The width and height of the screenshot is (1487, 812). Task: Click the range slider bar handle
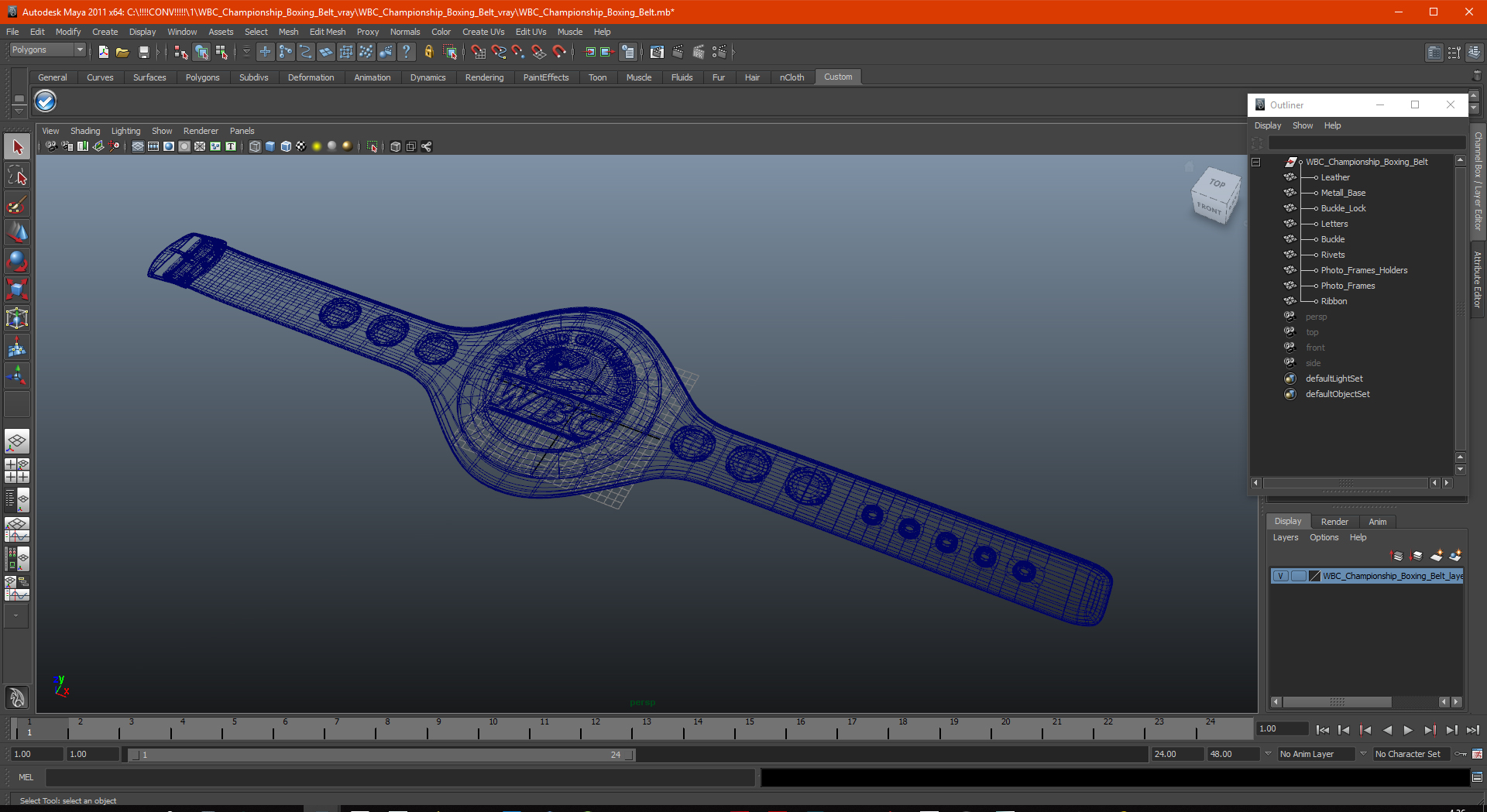pos(381,755)
